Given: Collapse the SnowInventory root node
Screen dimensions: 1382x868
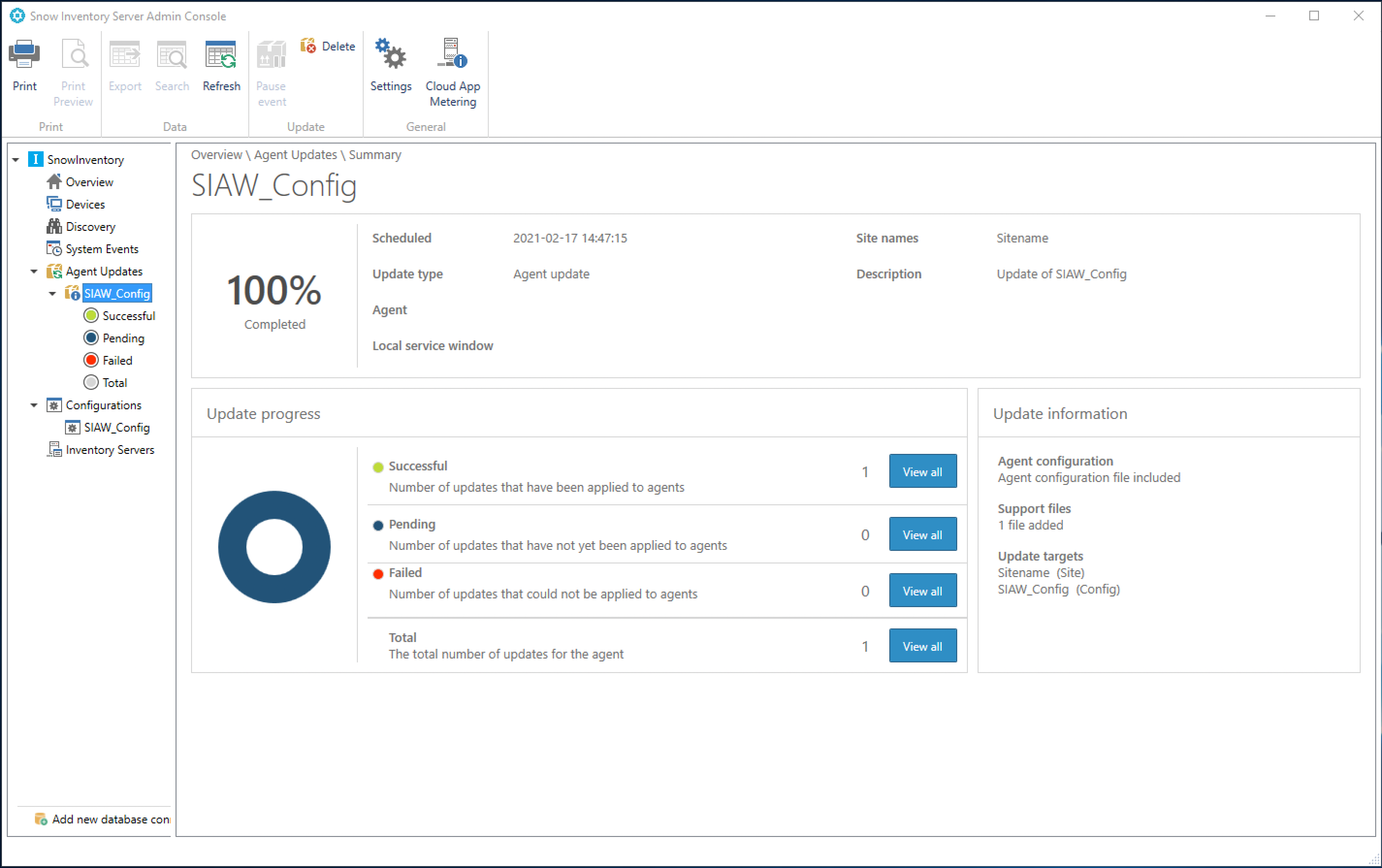Looking at the screenshot, I should pos(16,160).
